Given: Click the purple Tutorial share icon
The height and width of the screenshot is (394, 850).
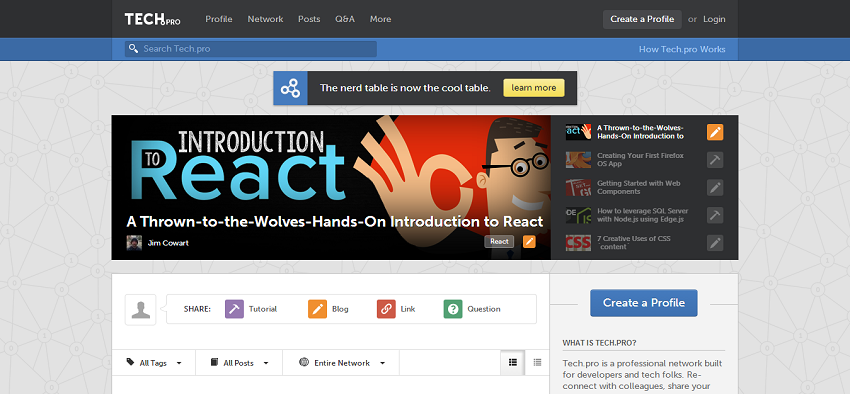Looking at the screenshot, I should pos(234,309).
